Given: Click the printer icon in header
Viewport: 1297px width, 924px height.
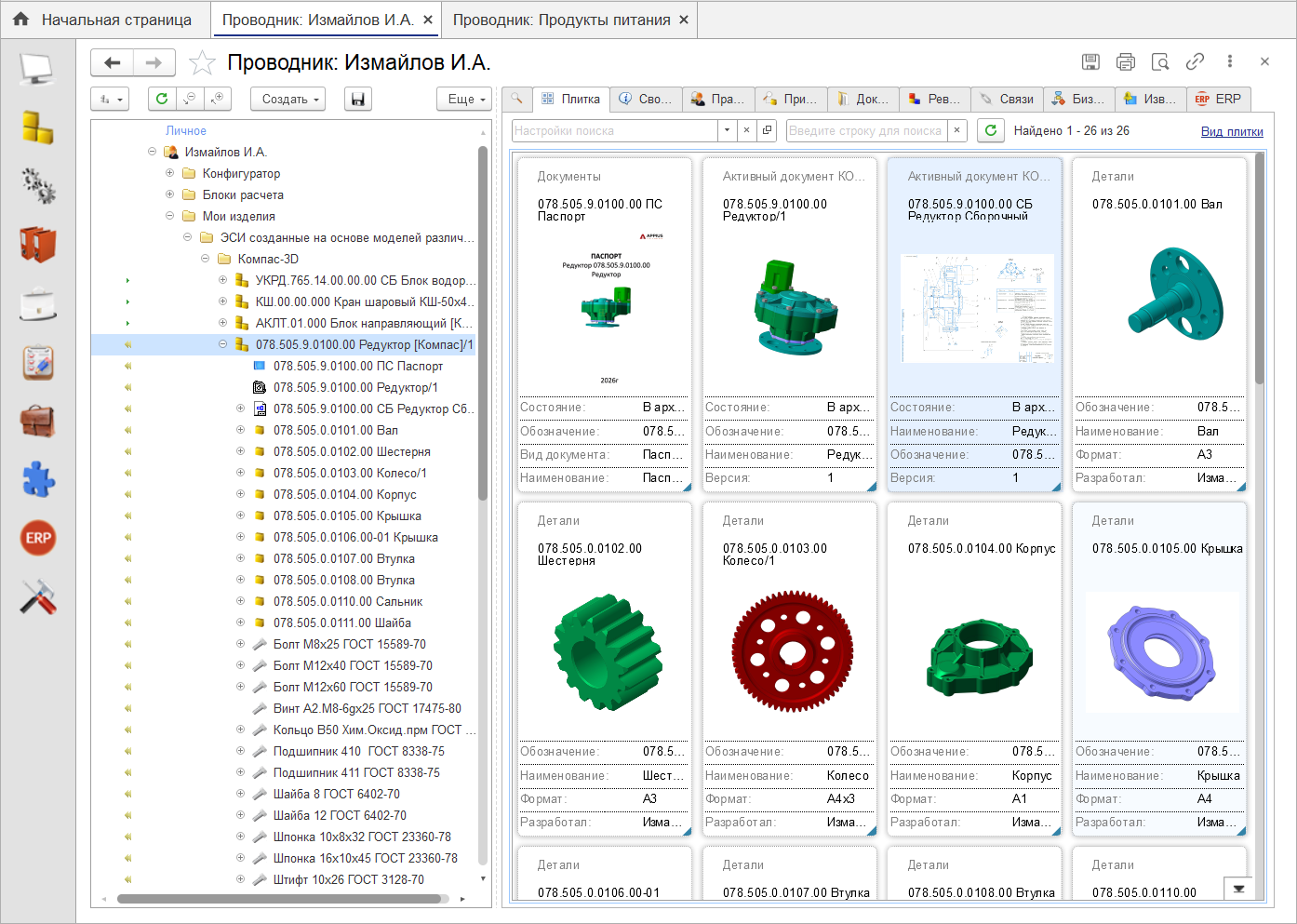Looking at the screenshot, I should [1126, 61].
